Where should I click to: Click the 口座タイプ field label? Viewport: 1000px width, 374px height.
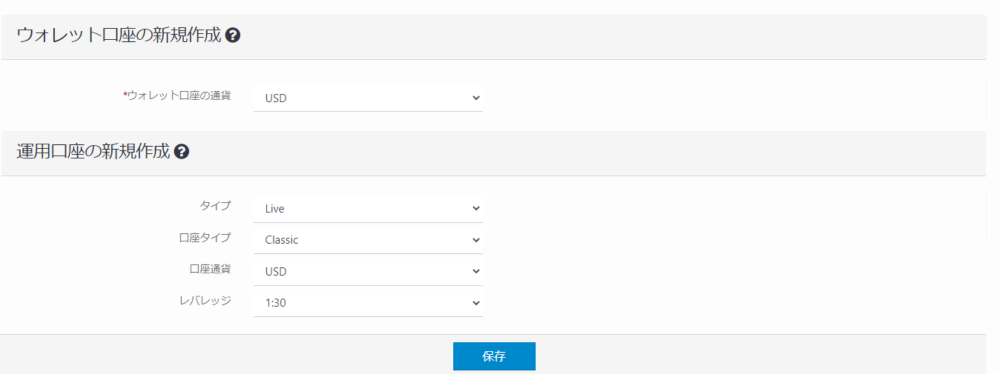click(x=205, y=237)
